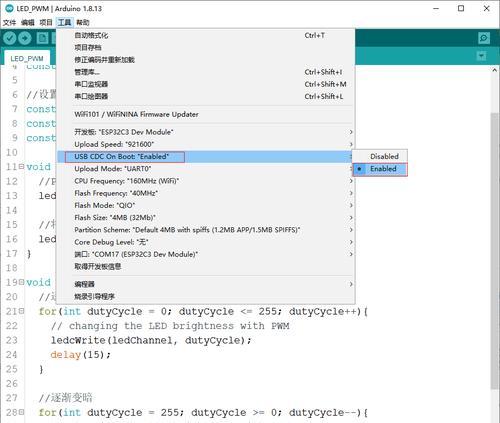Switch to the LED_PWM sketch tab
Viewport: 500px width, 423px height.
tap(27, 58)
